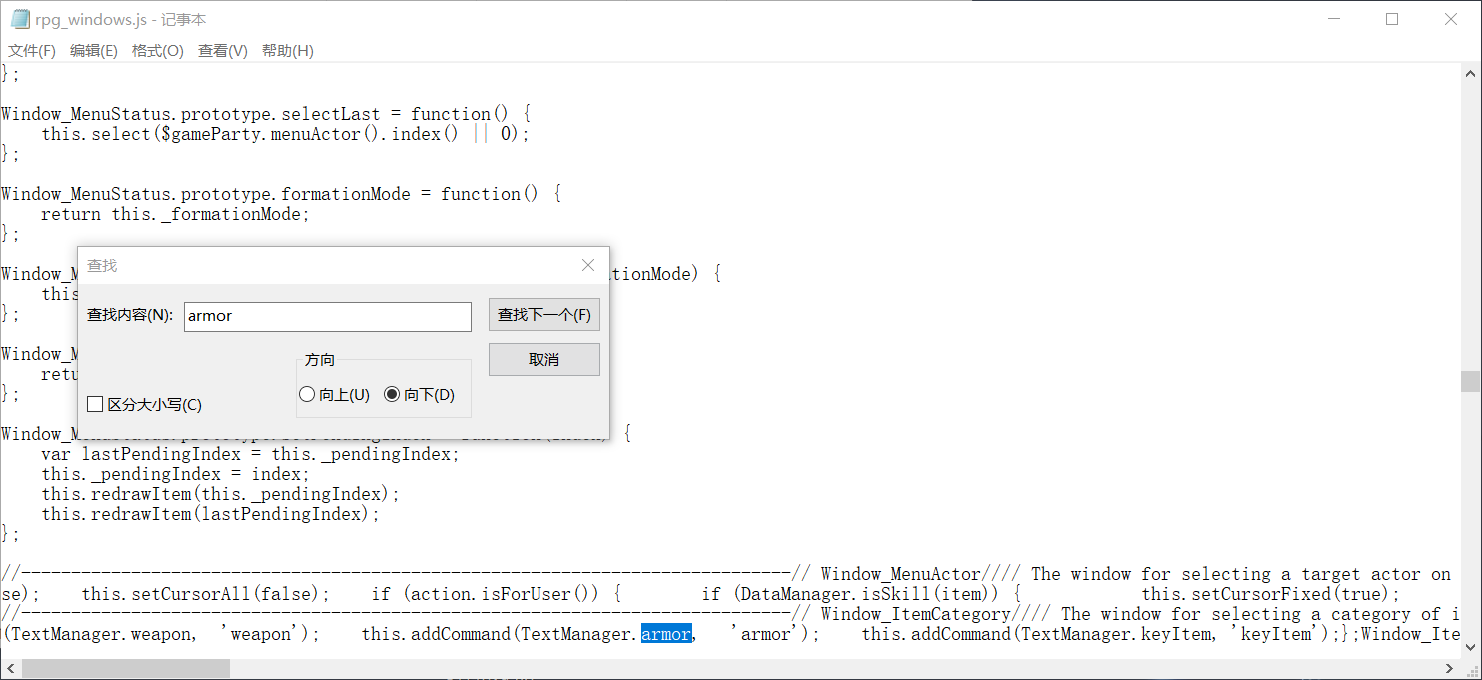Close the rpg_windows.js Notepad window

coord(1451,19)
